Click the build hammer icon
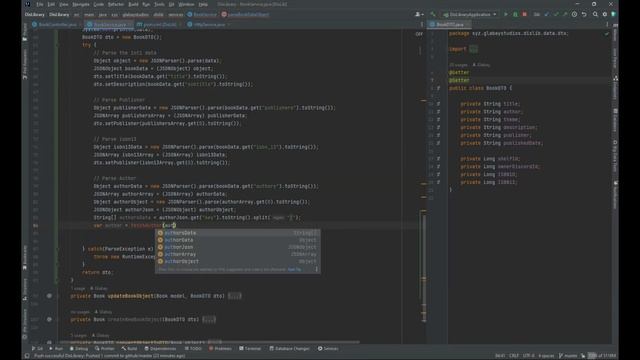The image size is (640, 360). pos(433,14)
